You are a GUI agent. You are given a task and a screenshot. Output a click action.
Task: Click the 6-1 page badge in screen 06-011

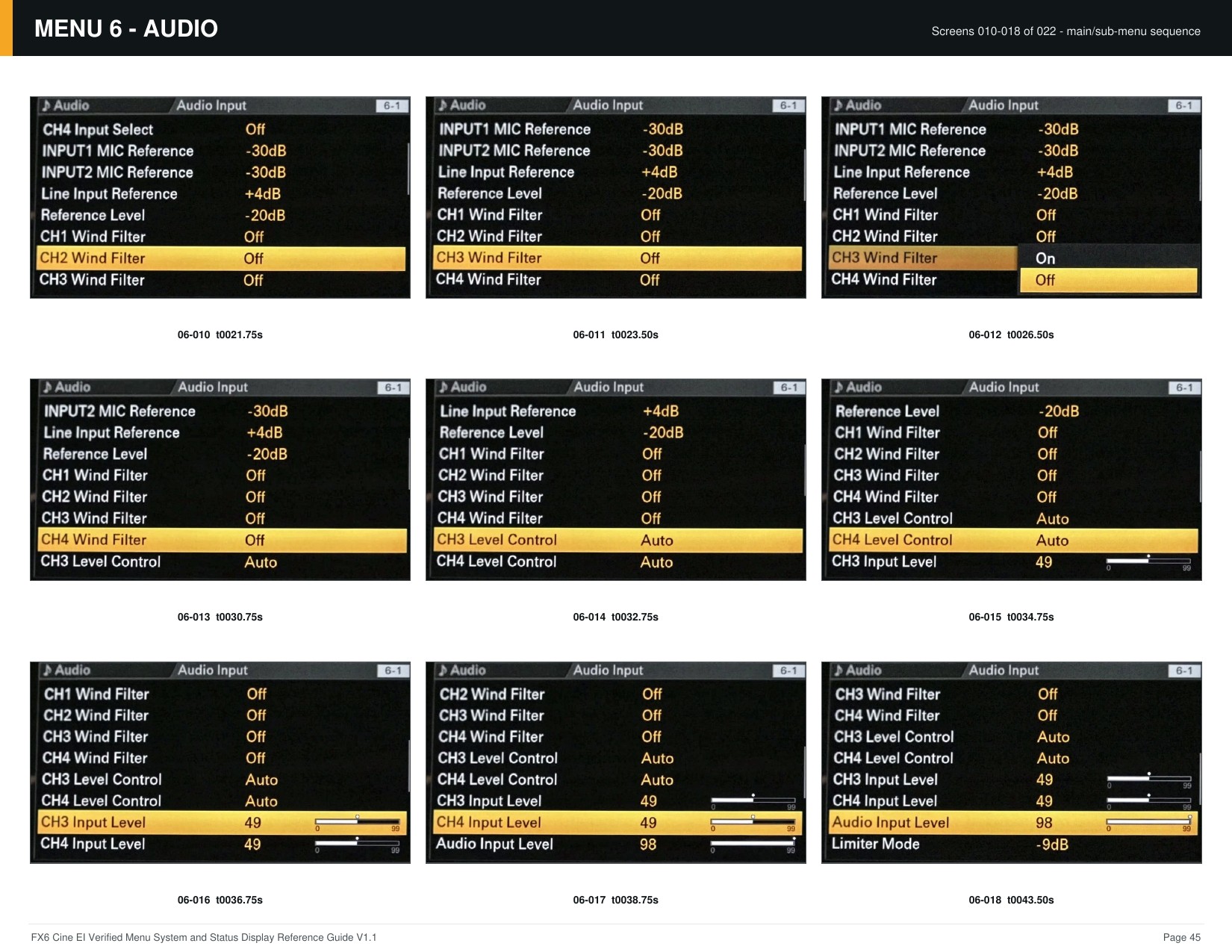[788, 106]
